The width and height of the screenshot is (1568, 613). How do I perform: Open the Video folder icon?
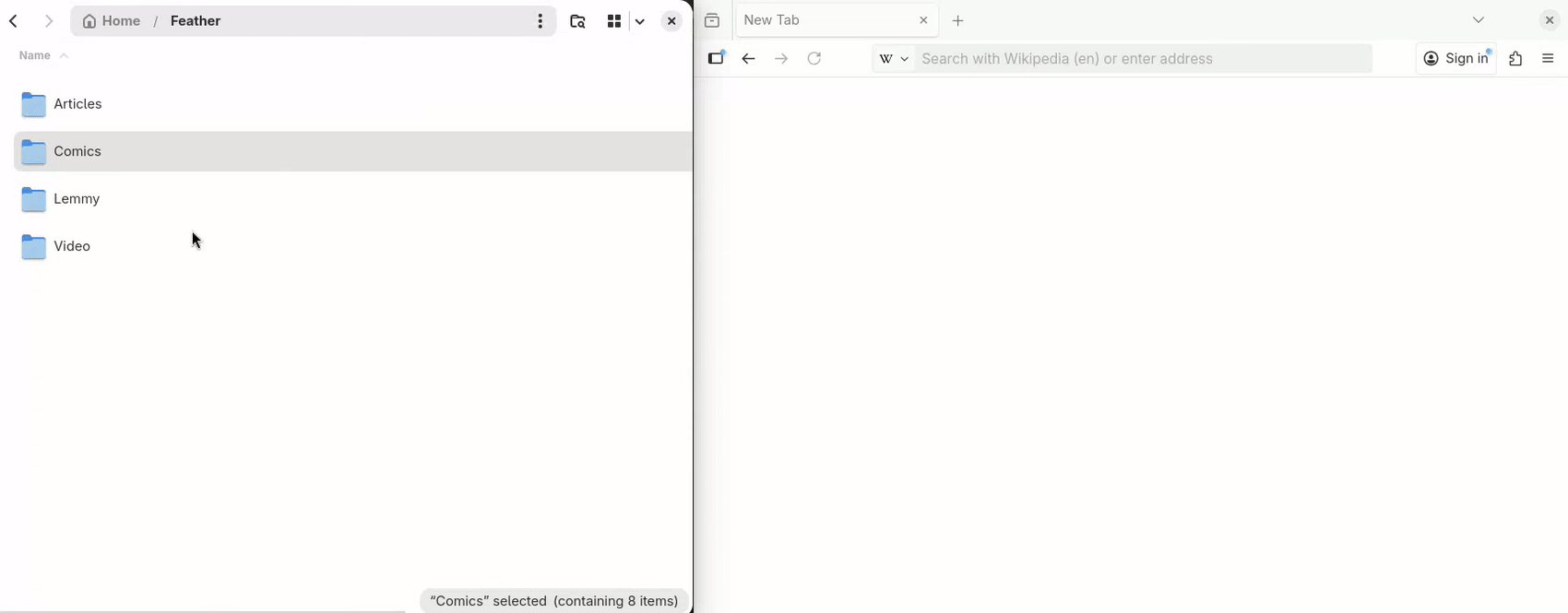click(34, 247)
